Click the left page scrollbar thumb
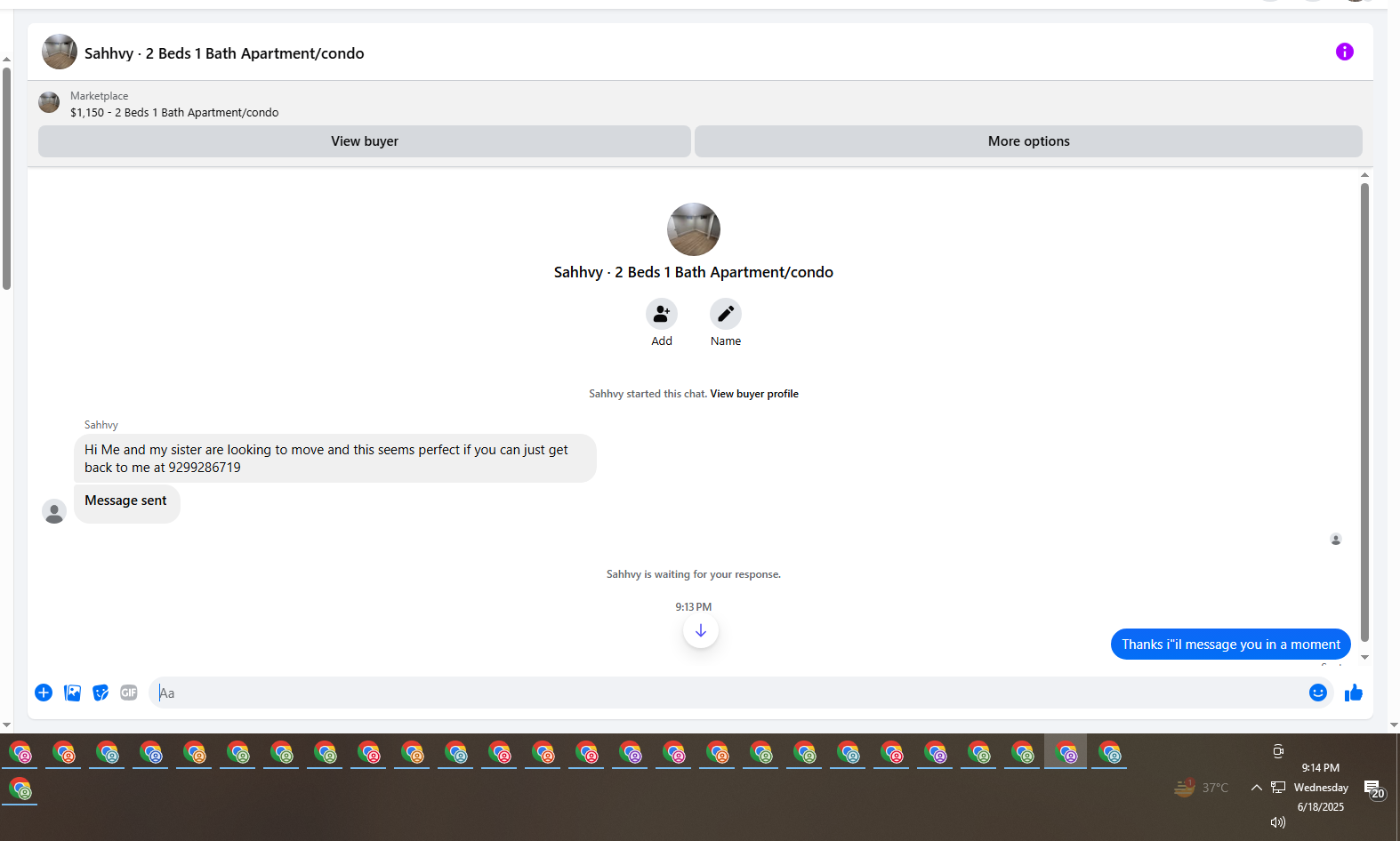 point(6,178)
